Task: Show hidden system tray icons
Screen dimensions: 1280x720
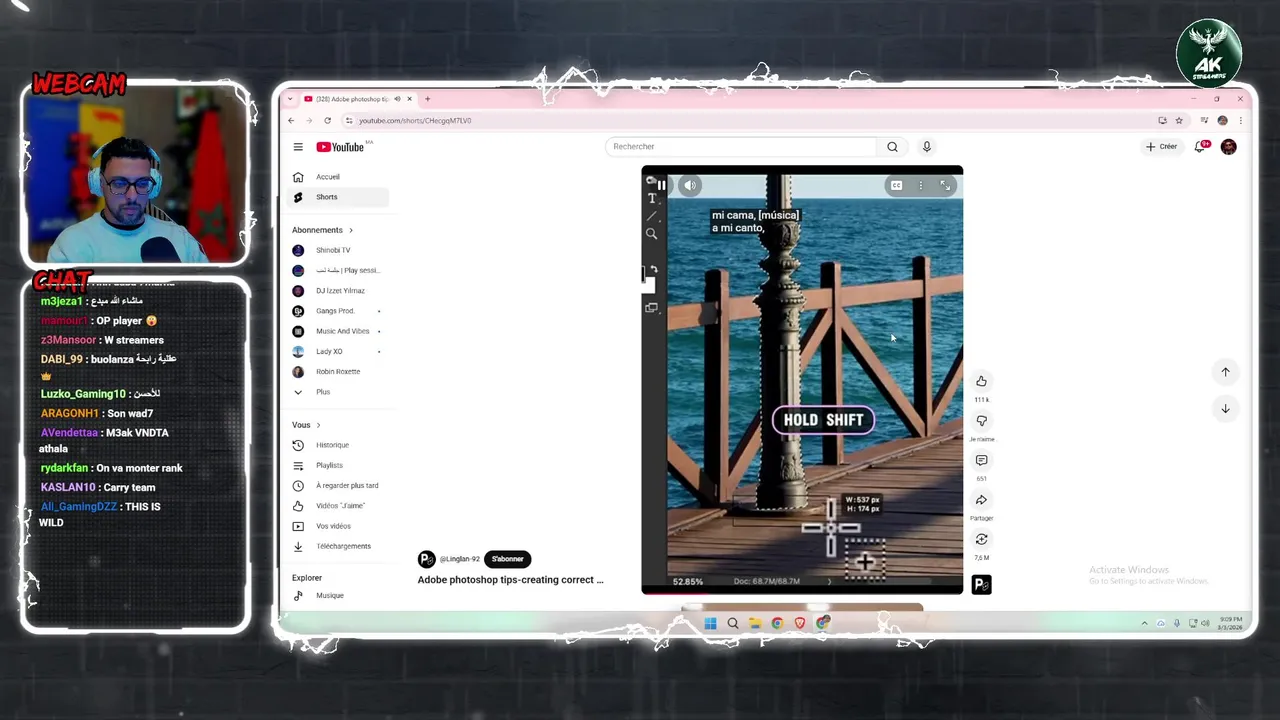Action: pyautogui.click(x=1145, y=623)
